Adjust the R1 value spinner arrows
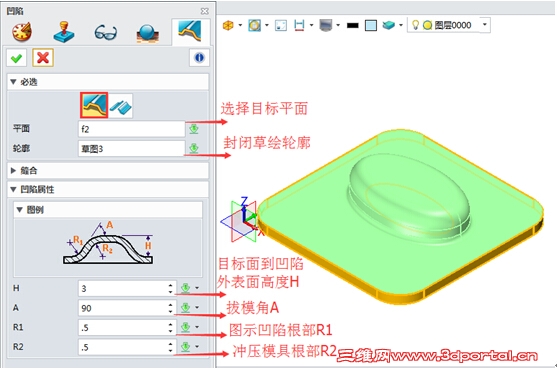The image size is (557, 369). pyautogui.click(x=171, y=327)
